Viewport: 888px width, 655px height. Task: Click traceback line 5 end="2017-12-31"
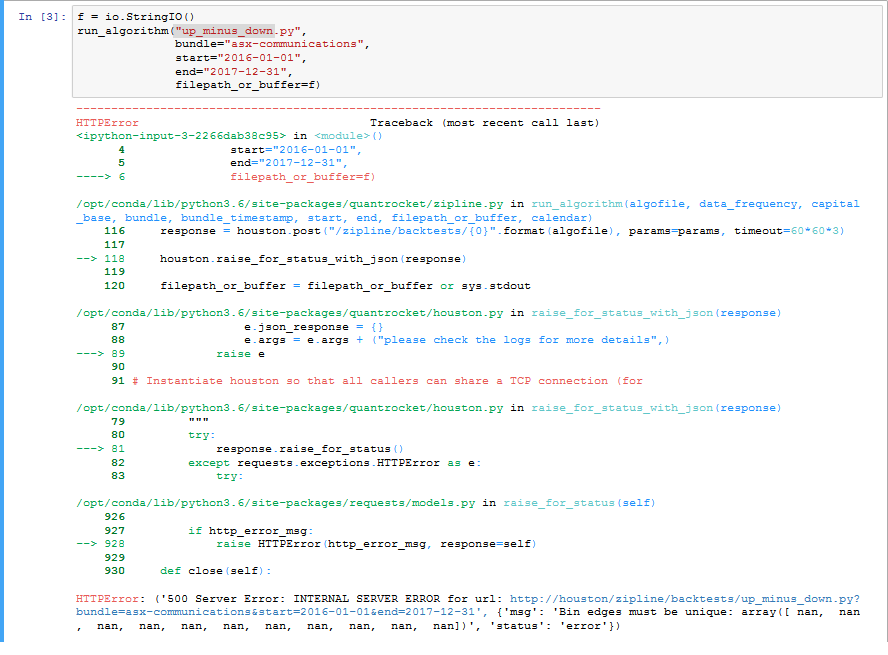[286, 163]
